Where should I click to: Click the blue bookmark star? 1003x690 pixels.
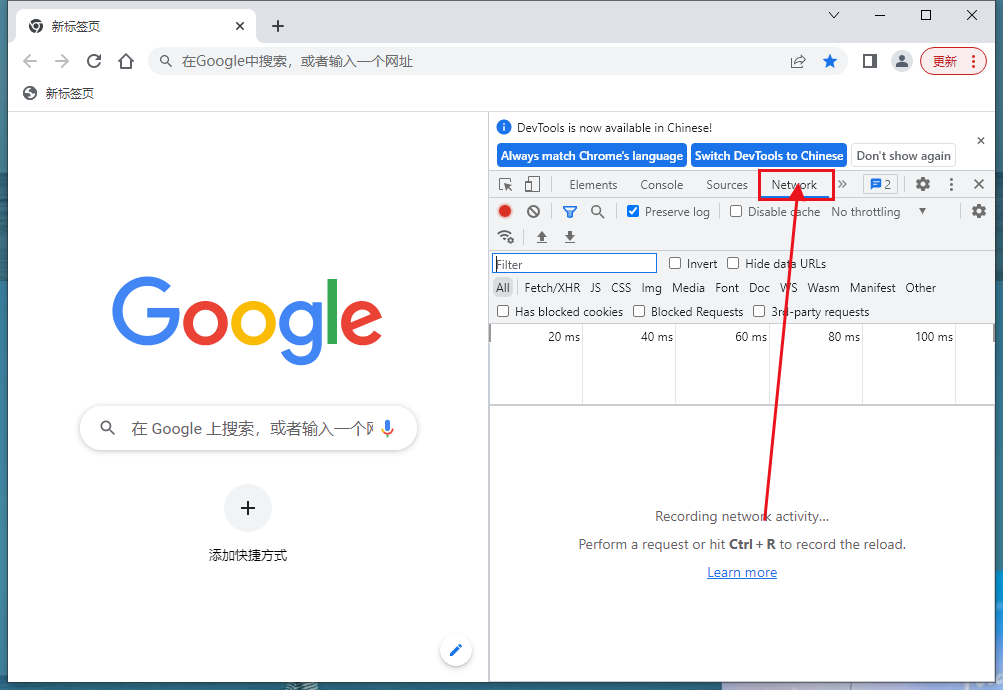pyautogui.click(x=830, y=61)
